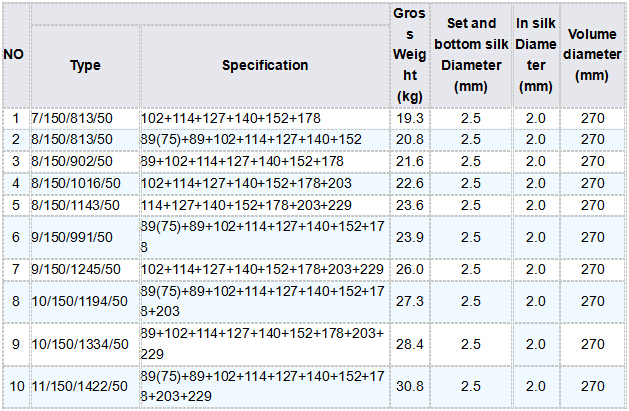Select type cell 7/150/813/50

73,118
